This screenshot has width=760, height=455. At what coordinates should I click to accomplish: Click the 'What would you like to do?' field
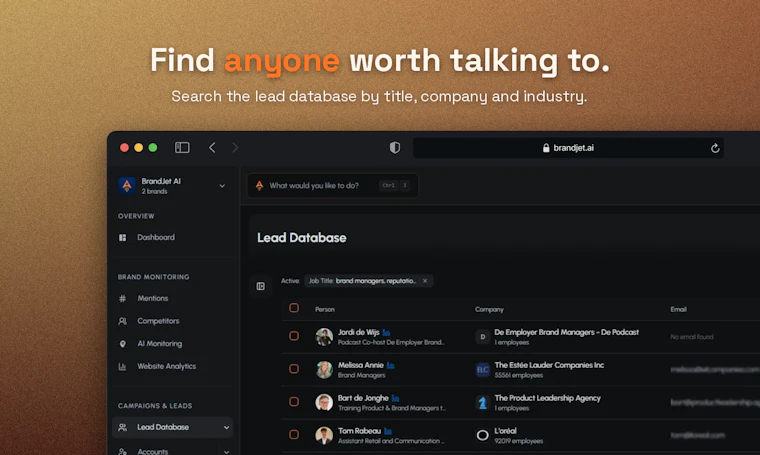click(332, 186)
